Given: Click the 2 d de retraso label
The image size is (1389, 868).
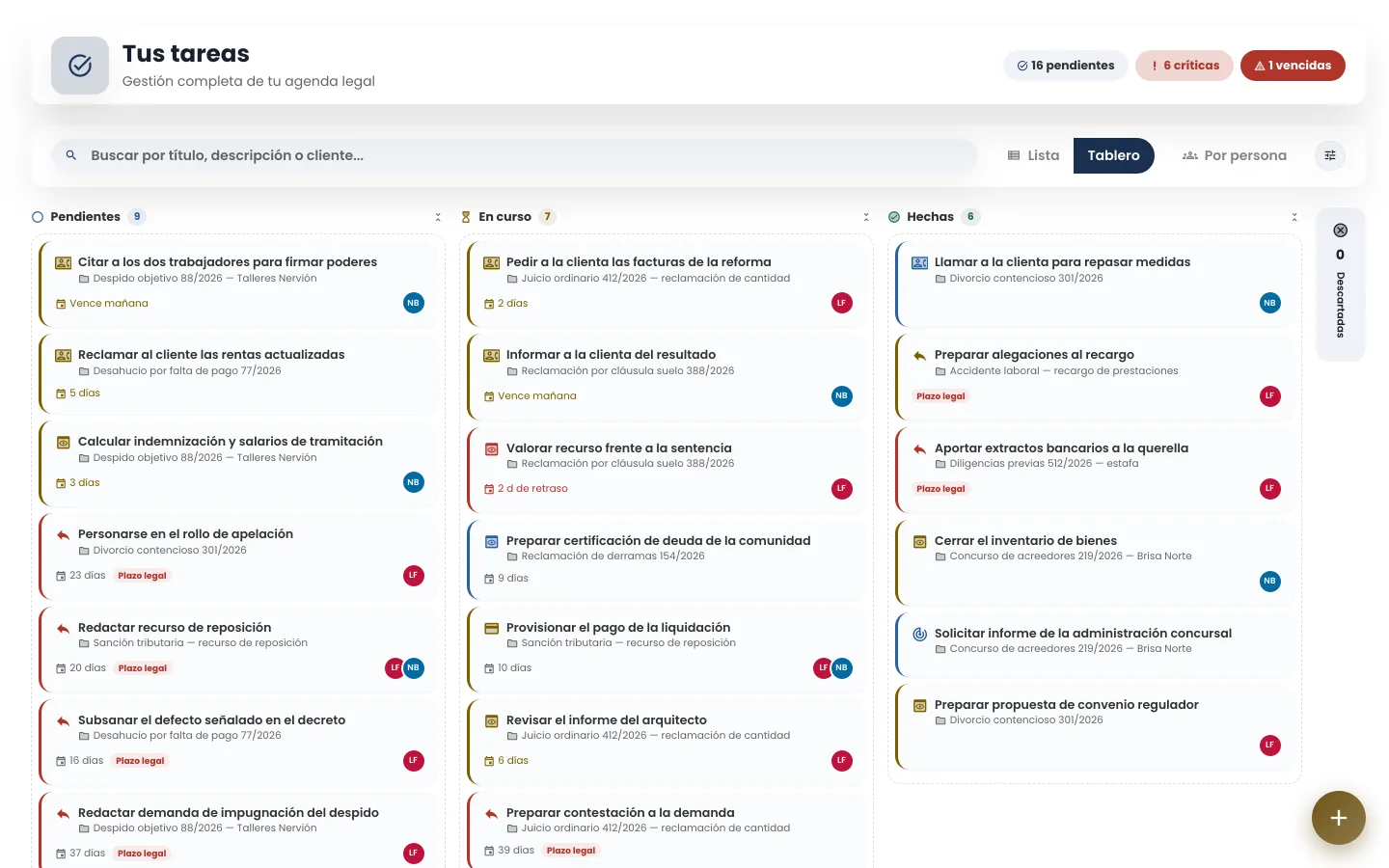Looking at the screenshot, I should (x=532, y=489).
